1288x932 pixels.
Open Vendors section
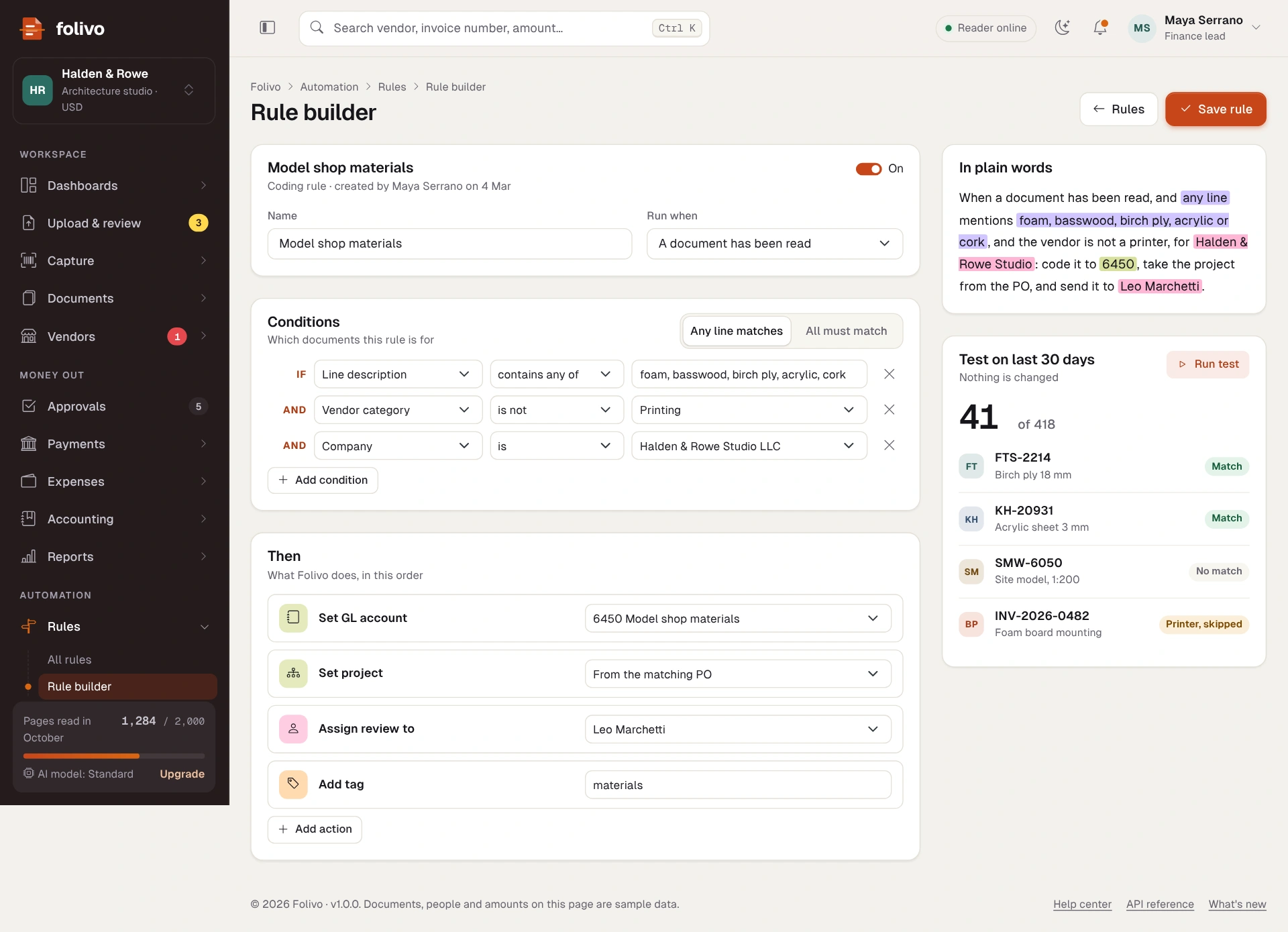114,336
